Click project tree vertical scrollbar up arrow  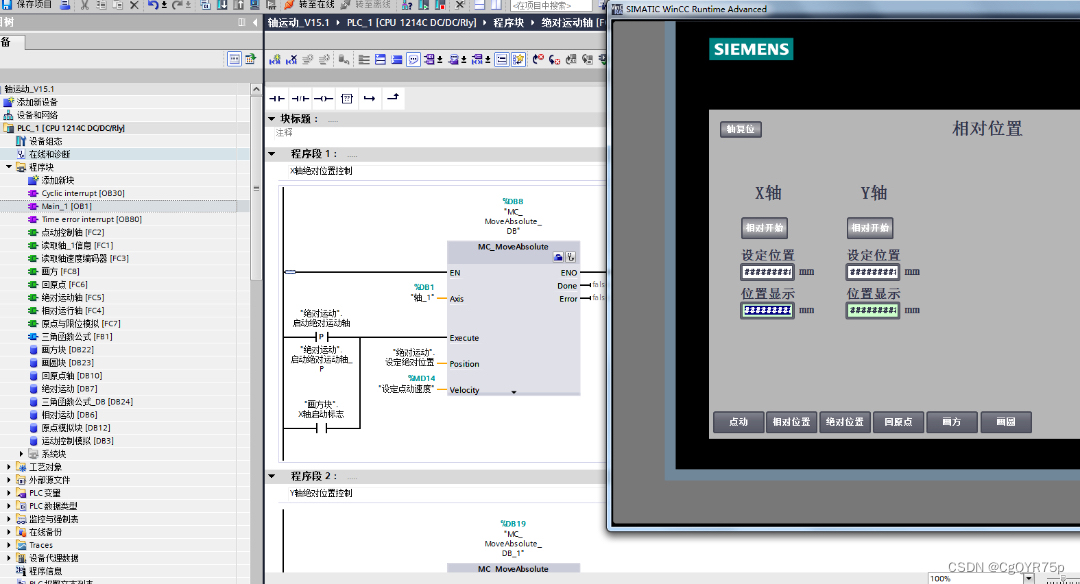click(x=256, y=90)
